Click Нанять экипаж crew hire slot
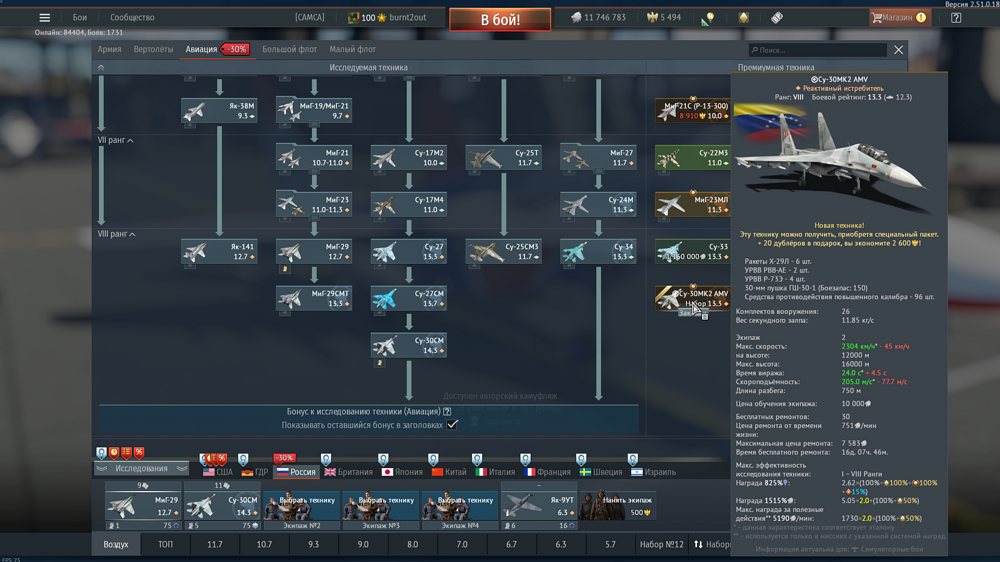The height and width of the screenshot is (562, 1000). click(x=618, y=505)
